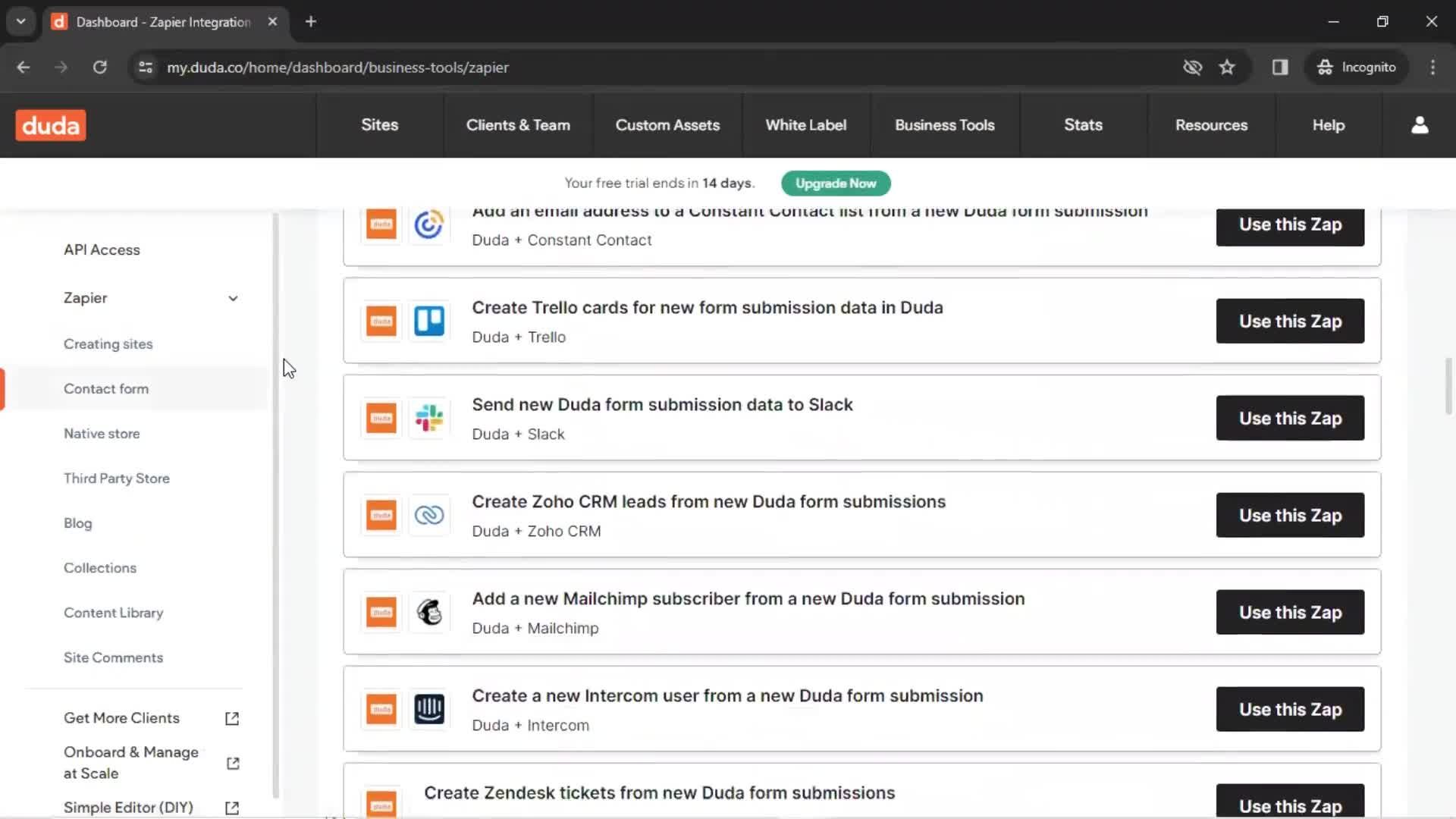Select Contact form sidebar item
The width and height of the screenshot is (1456, 819).
tap(106, 388)
